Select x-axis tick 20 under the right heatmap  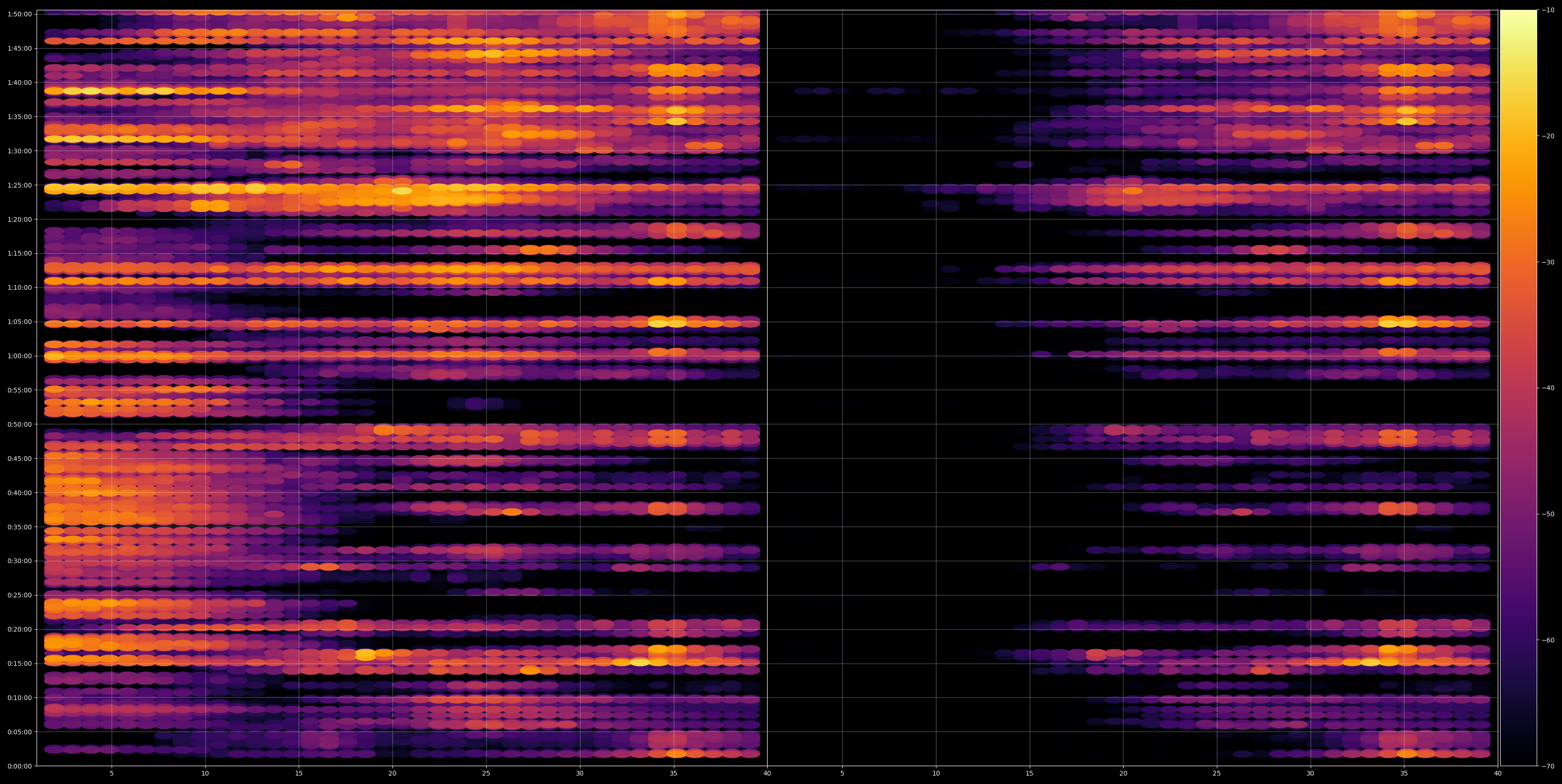(1123, 774)
